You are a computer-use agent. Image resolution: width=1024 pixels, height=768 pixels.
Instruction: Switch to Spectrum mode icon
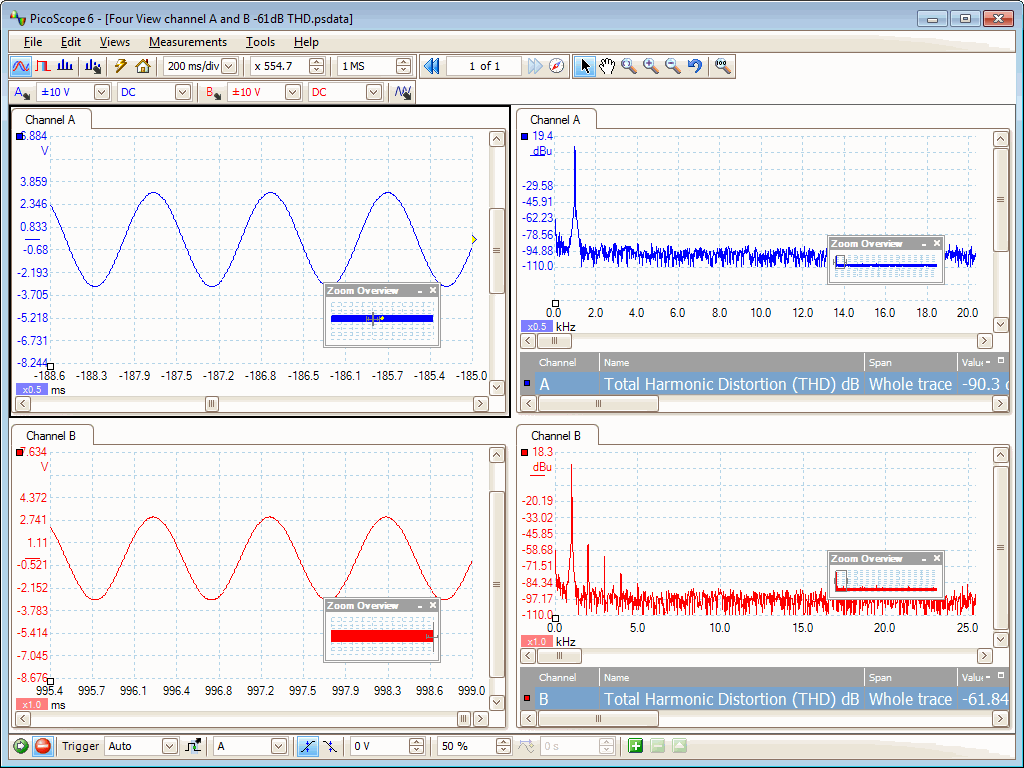click(65, 66)
